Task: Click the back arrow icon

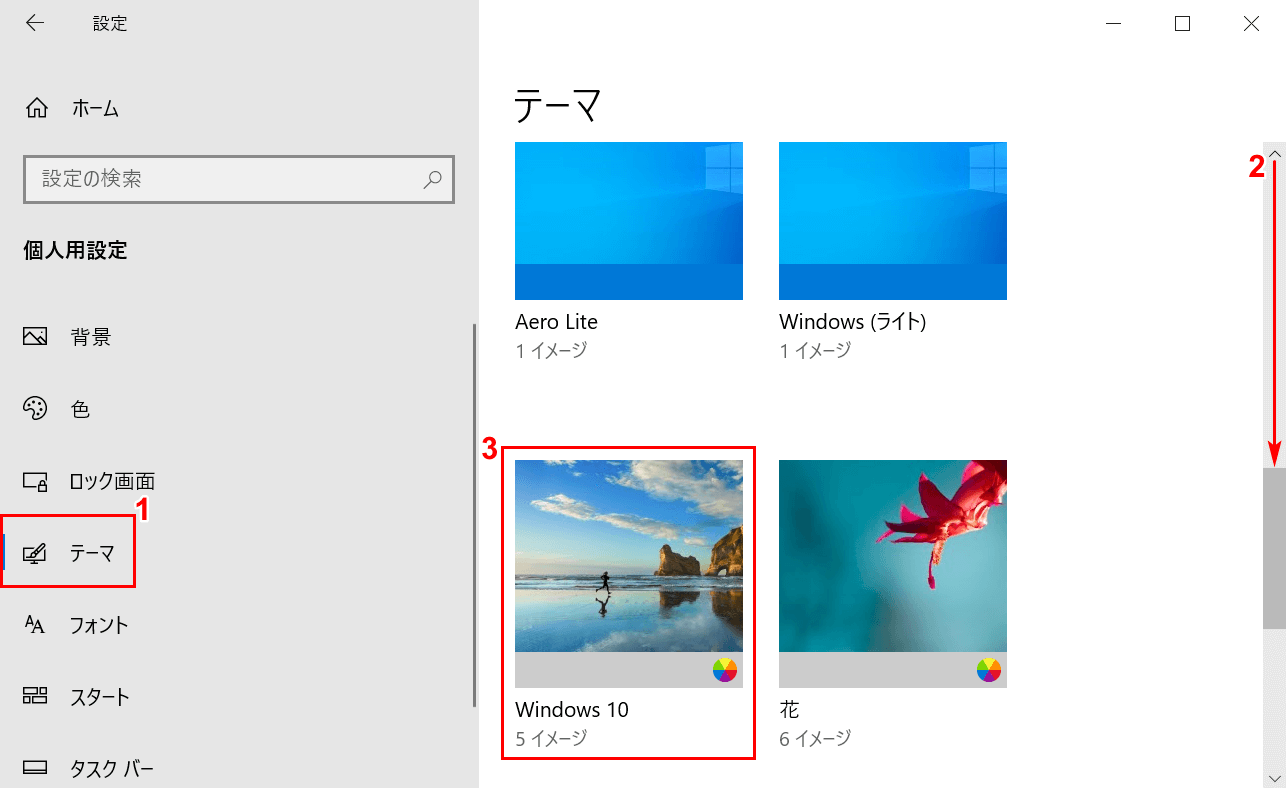Action: tap(35, 23)
